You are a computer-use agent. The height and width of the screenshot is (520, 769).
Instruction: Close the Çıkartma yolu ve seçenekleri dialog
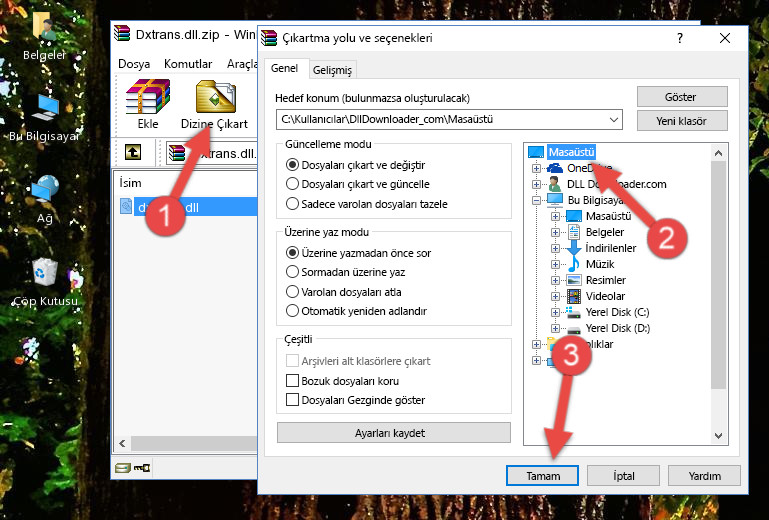click(x=725, y=38)
